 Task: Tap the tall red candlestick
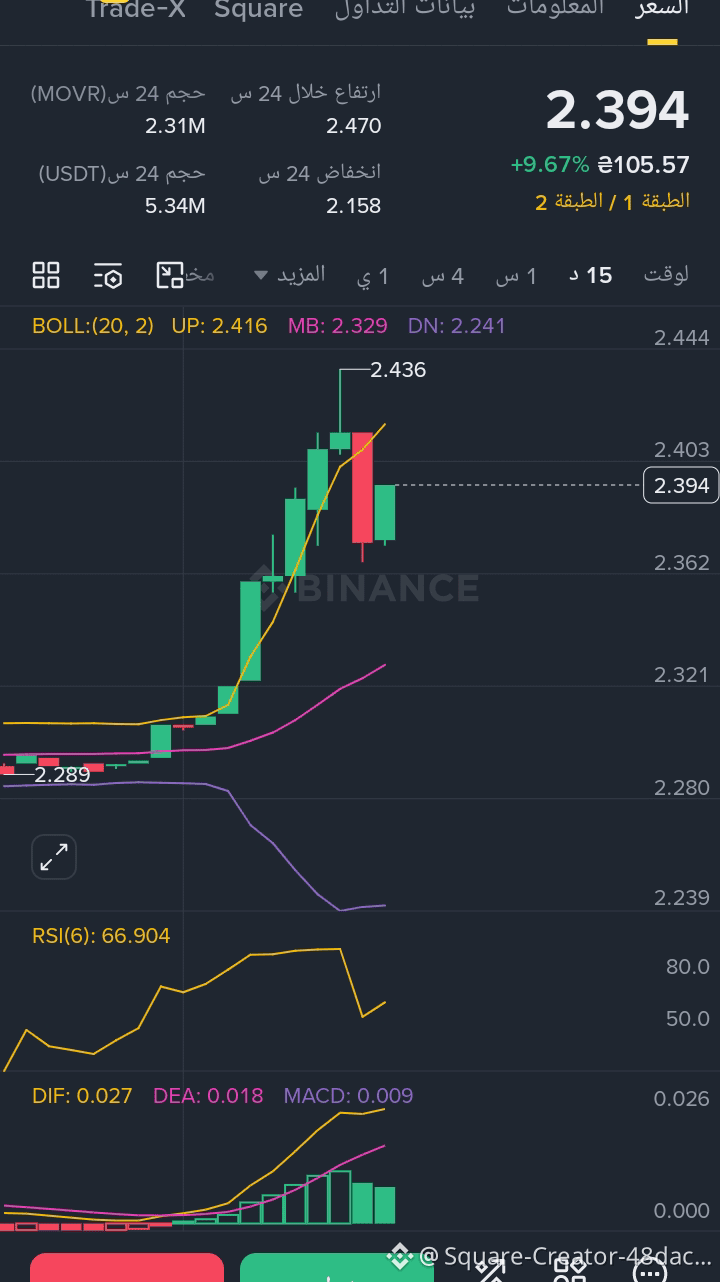362,487
